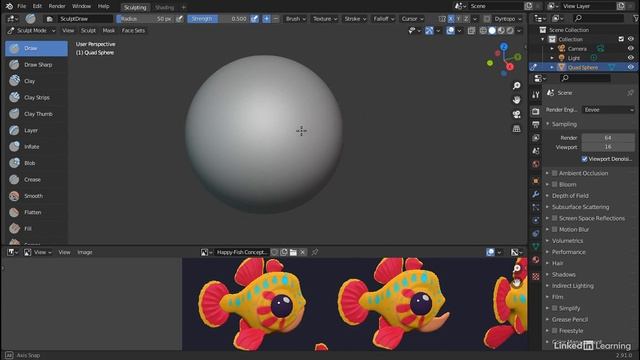Open the Render Engine Eevee dropdown
This screenshot has width=640, height=360.
[x=608, y=110]
